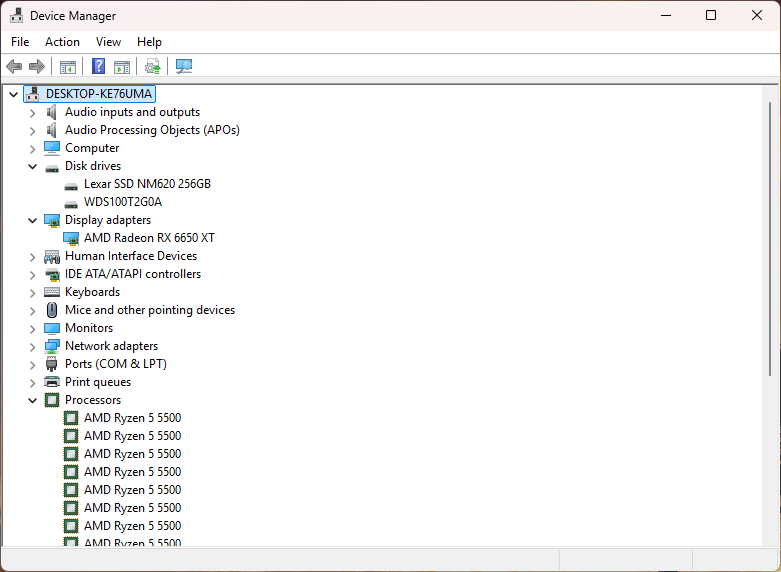Open the File menu
The image size is (781, 572).
(20, 42)
